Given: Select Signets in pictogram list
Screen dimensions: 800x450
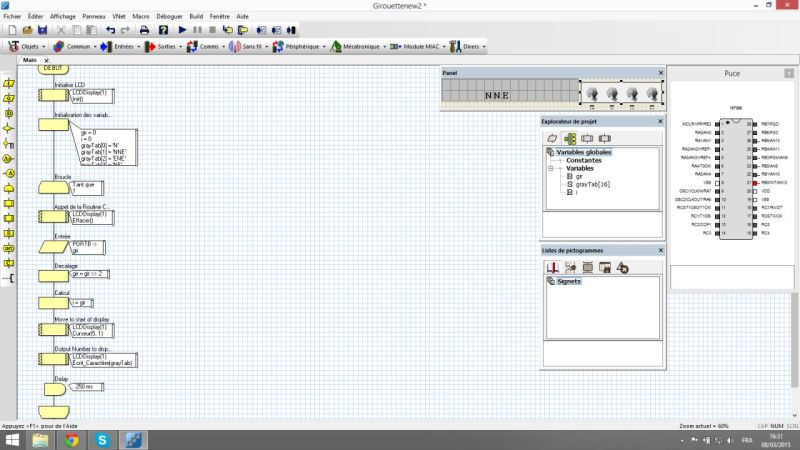Looking at the screenshot, I should [x=569, y=281].
